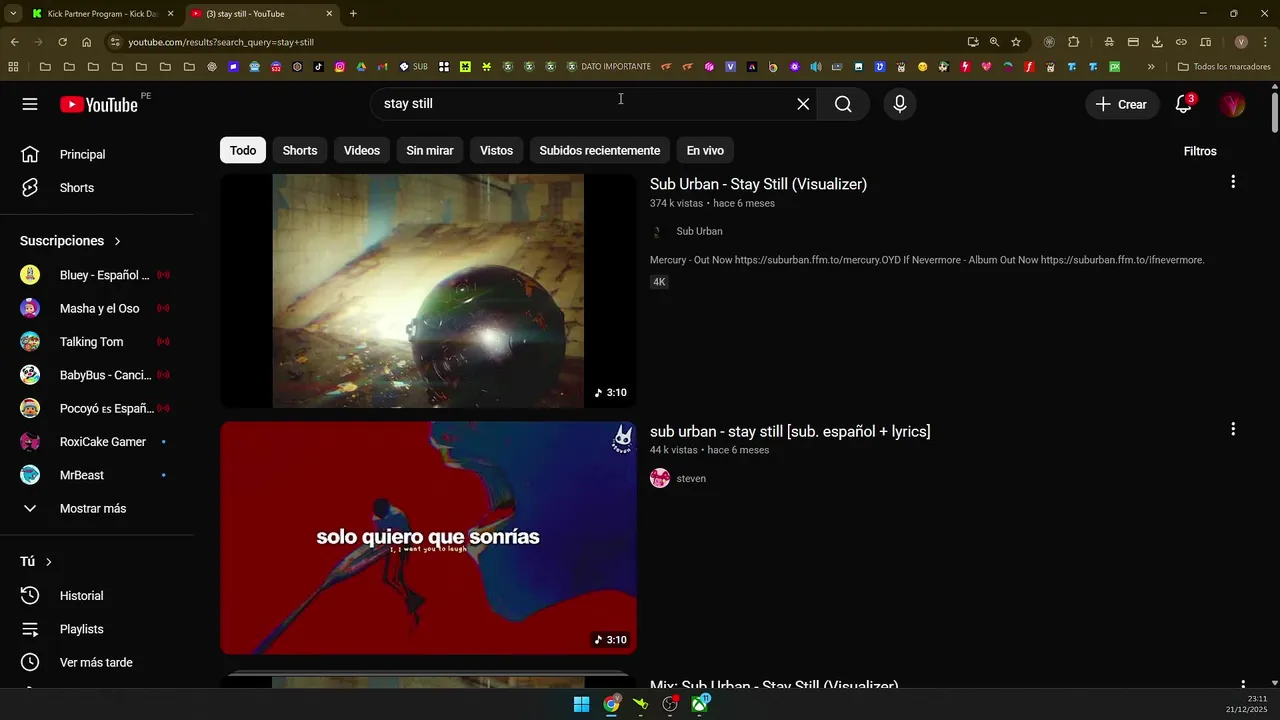
Task: Open 'sub urban - stay still [sub. español + lyrics]' title
Action: click(790, 431)
